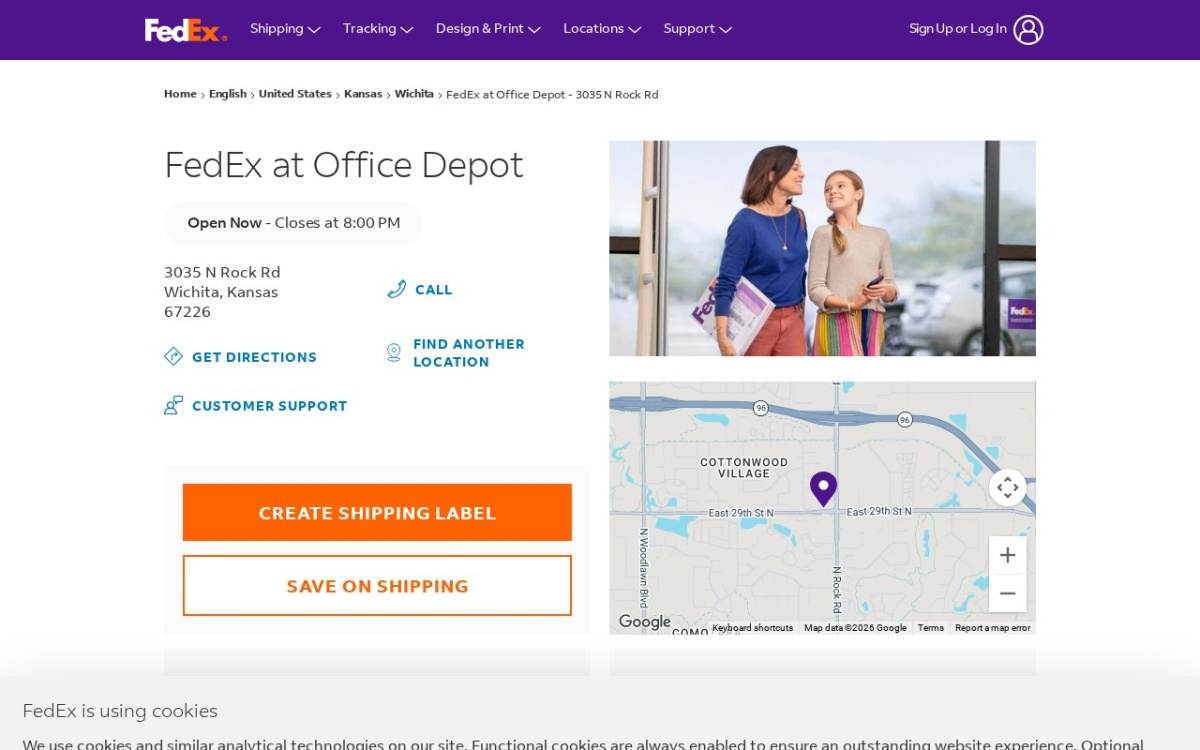
Task: Click the Google logo on map
Action: click(x=644, y=622)
